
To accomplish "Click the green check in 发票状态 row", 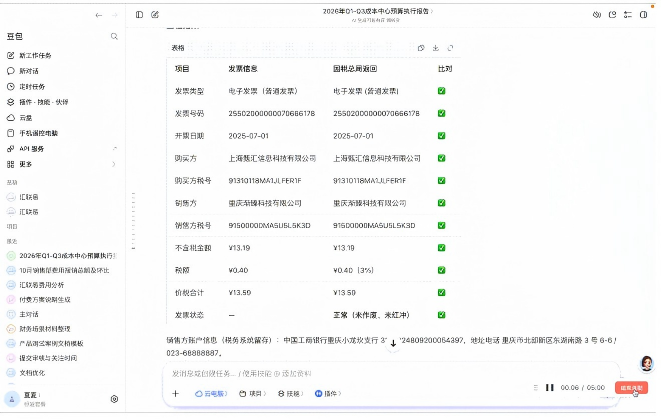I will point(441,315).
